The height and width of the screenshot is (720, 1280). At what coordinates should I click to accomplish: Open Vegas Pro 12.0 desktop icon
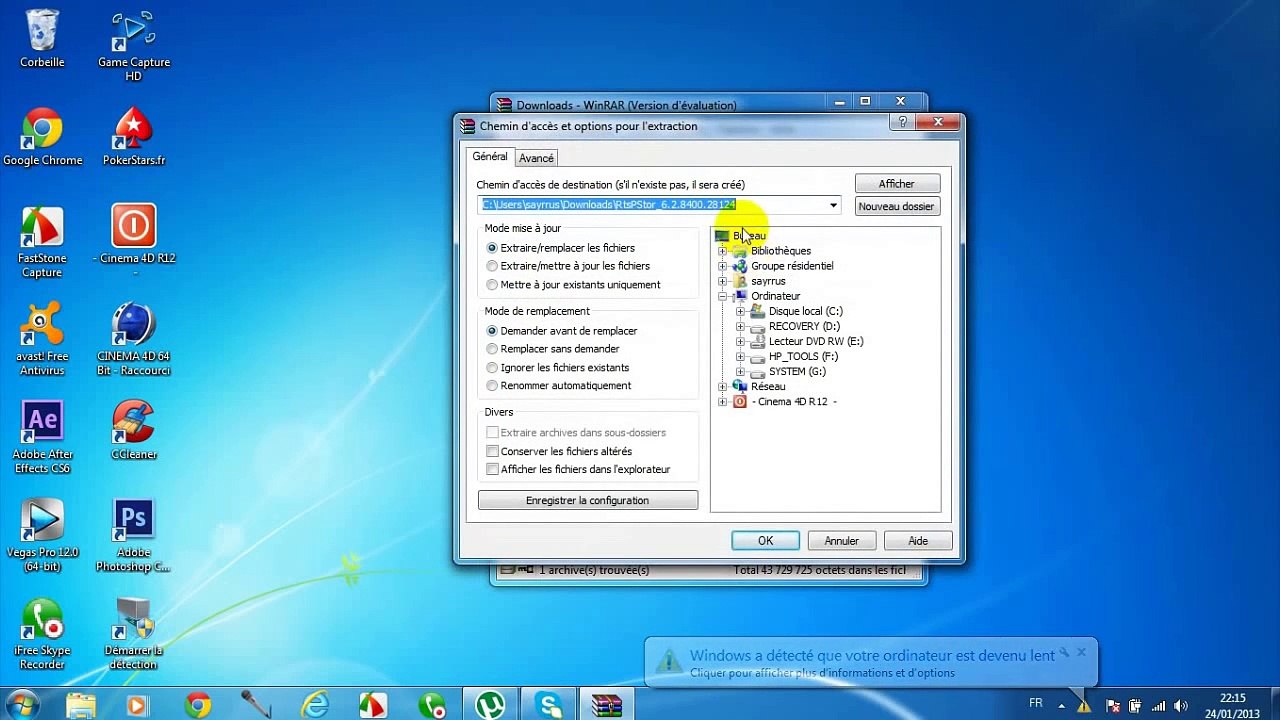pos(42,536)
